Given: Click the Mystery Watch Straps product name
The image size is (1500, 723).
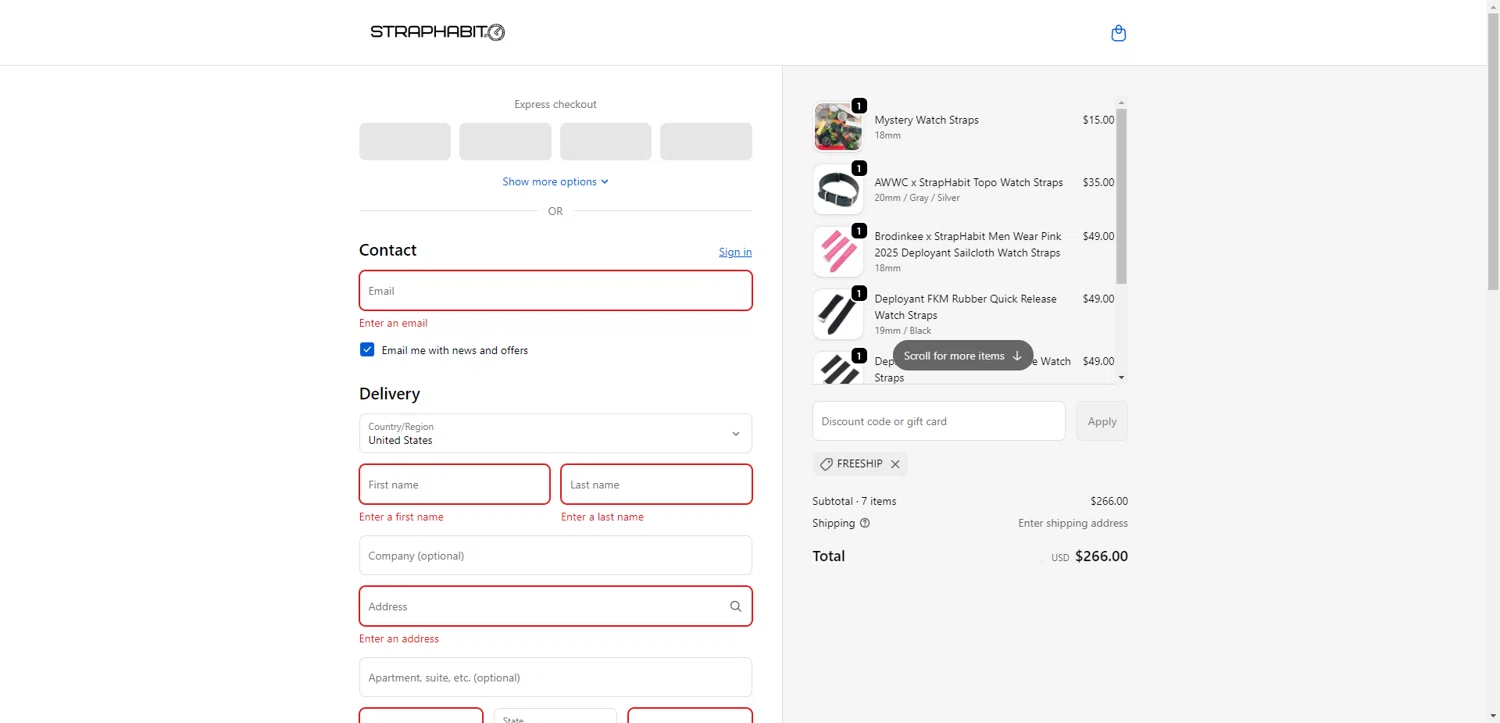Looking at the screenshot, I should coord(926,120).
